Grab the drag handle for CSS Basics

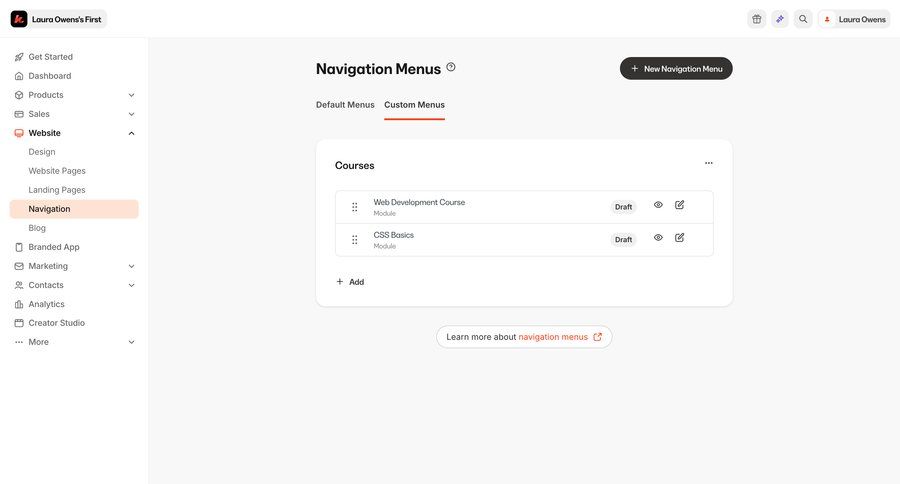(x=355, y=239)
